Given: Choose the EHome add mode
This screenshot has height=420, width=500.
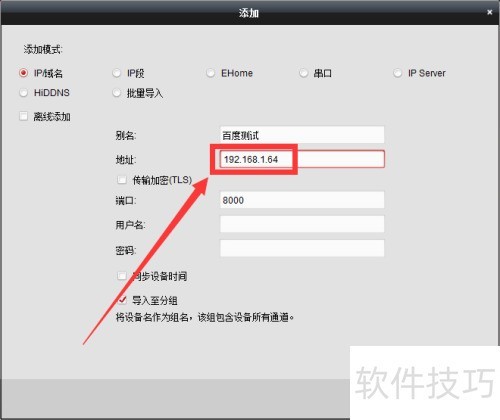Looking at the screenshot, I should coord(210,73).
